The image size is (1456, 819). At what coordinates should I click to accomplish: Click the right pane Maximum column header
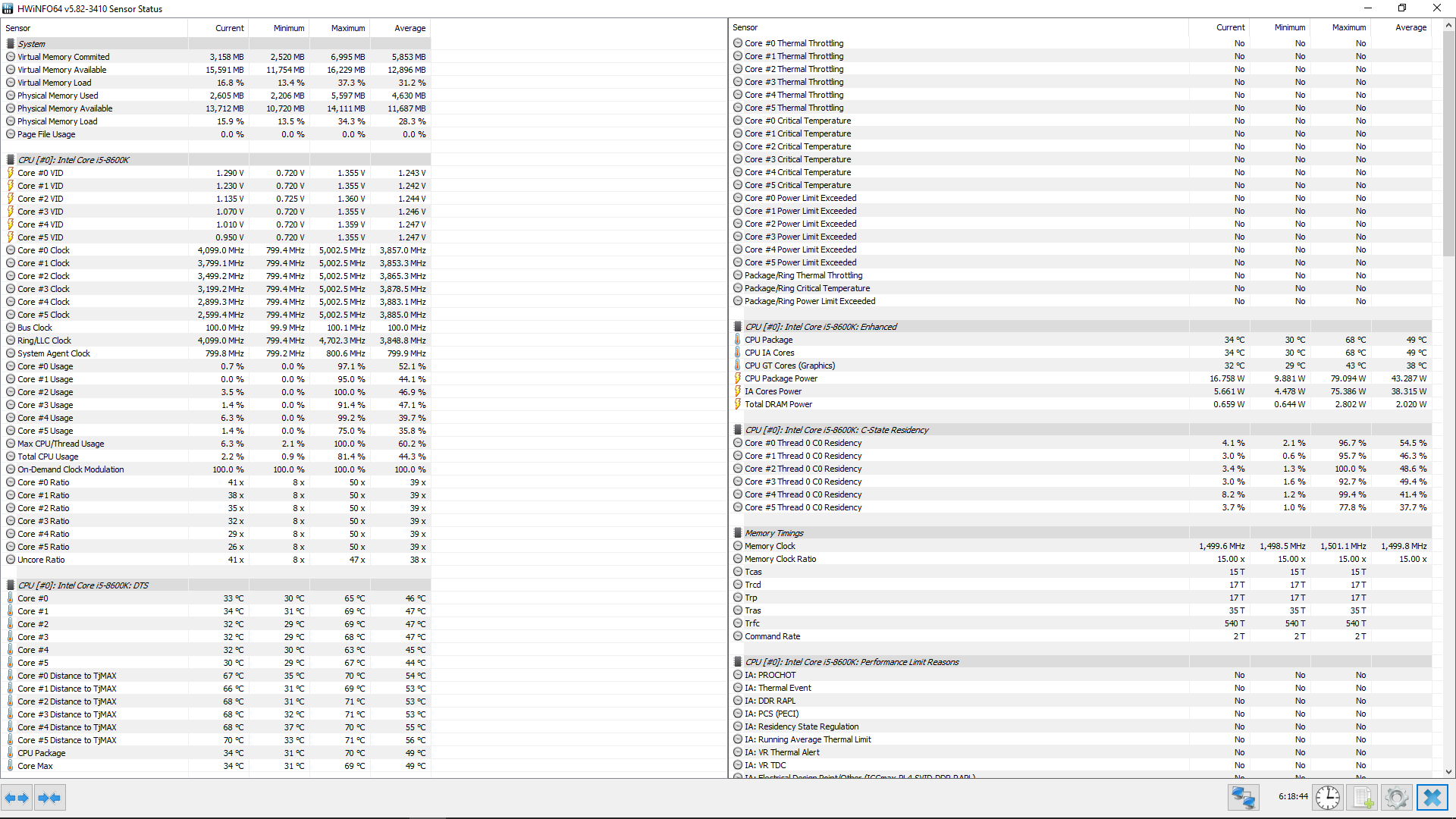[x=1348, y=27]
